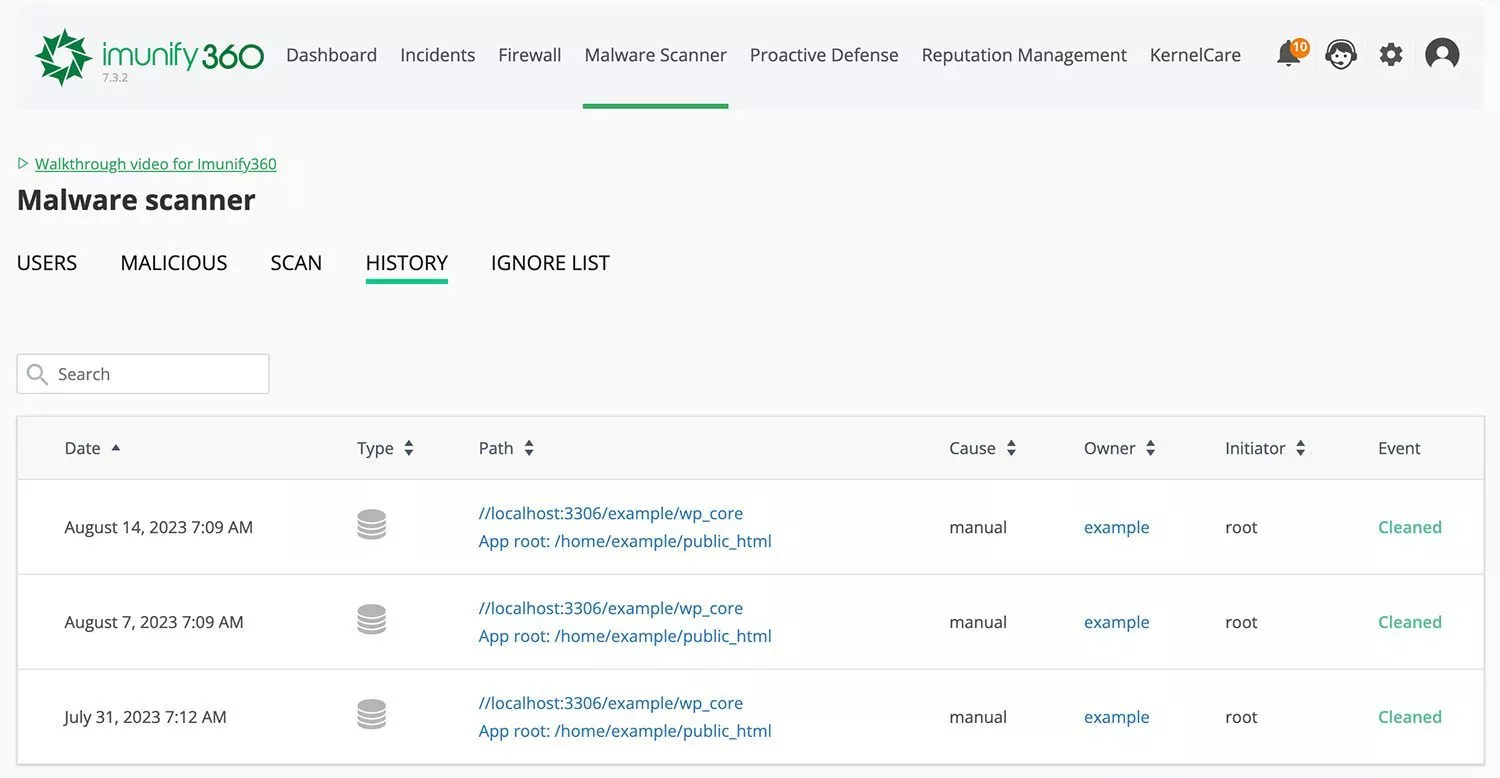This screenshot has width=1500, height=778.
Task: Click the Imunify360 logo
Action: tap(149, 57)
